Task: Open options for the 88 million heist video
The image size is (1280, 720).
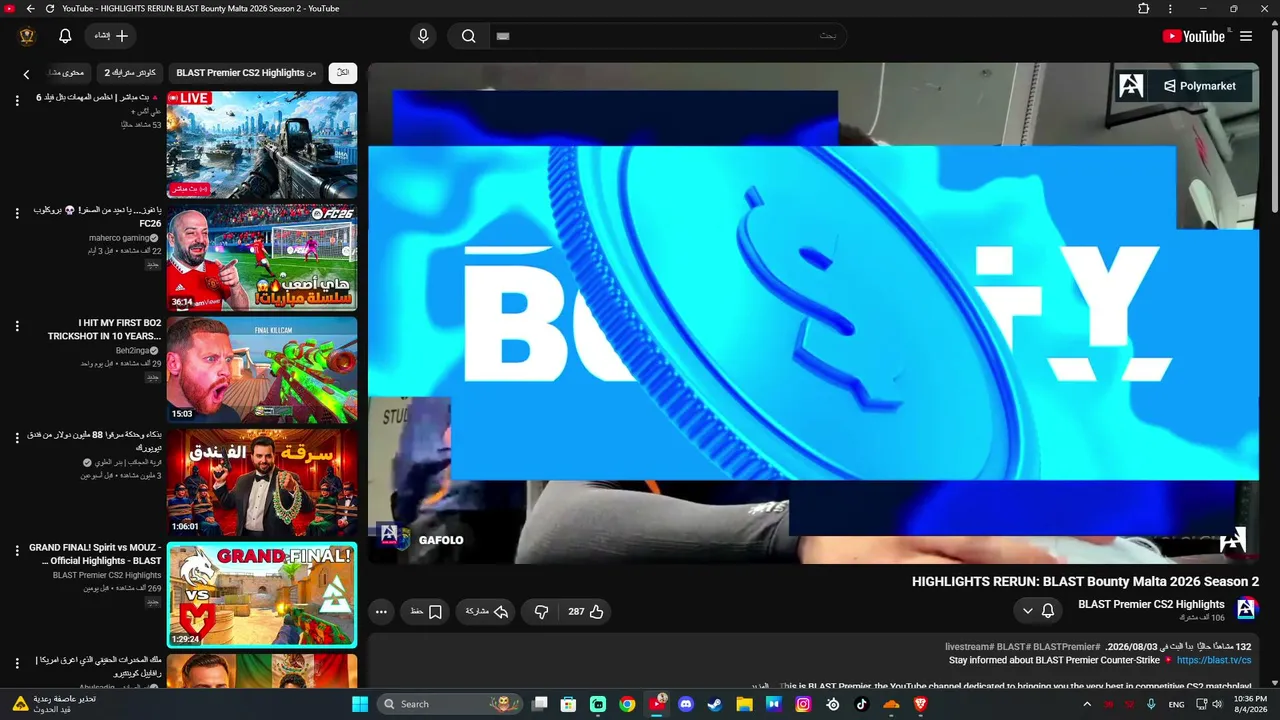Action: tap(17, 438)
